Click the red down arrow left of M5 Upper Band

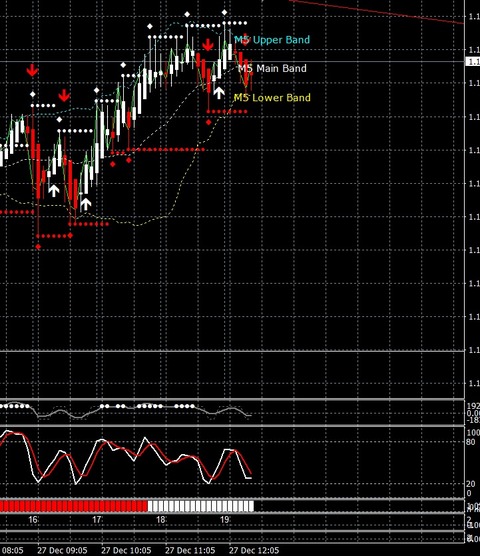pyautogui.click(x=208, y=45)
